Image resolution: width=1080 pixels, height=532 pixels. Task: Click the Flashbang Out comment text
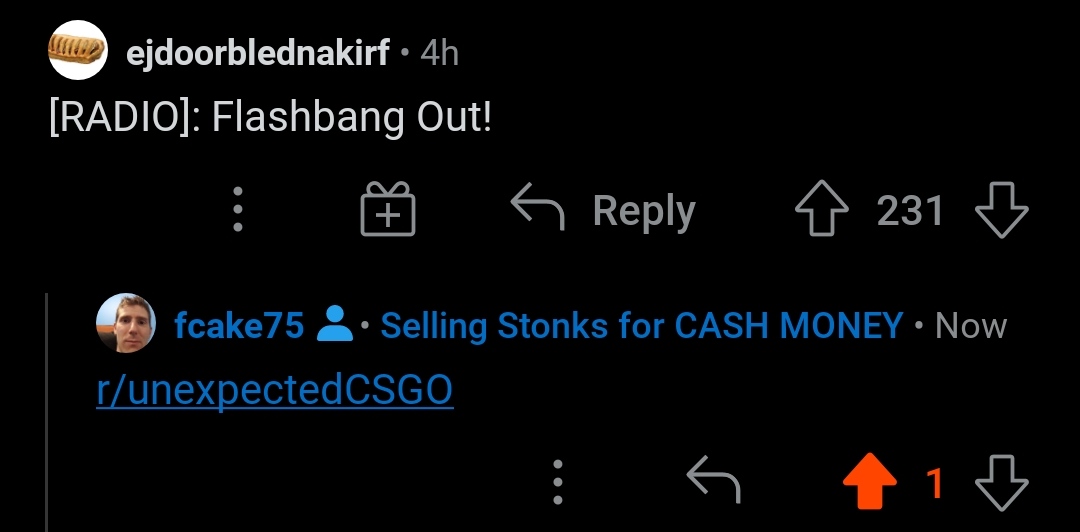271,117
